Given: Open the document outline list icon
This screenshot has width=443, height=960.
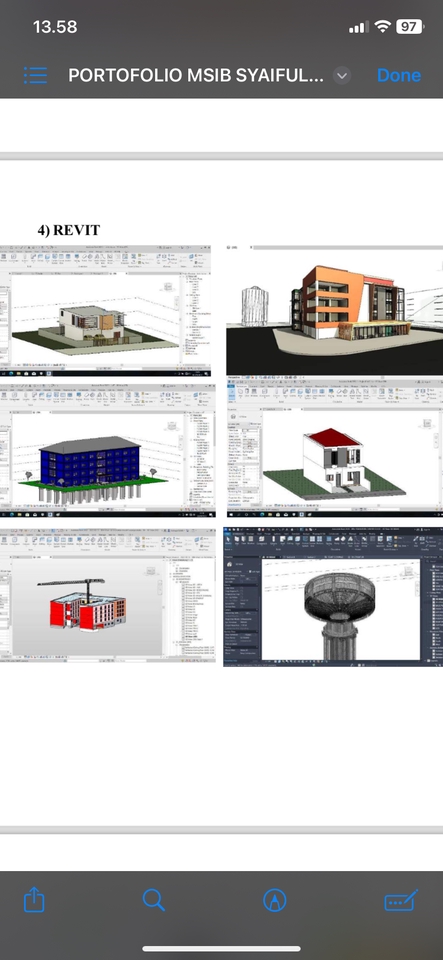Looking at the screenshot, I should (35, 75).
